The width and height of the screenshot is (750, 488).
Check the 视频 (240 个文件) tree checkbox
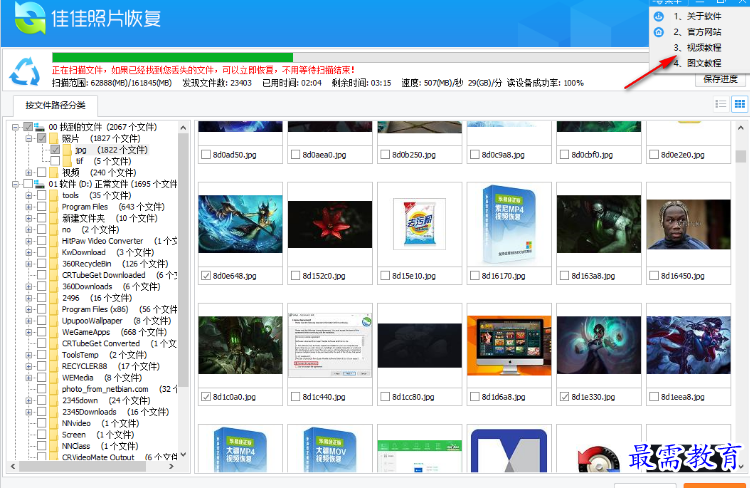pos(42,172)
